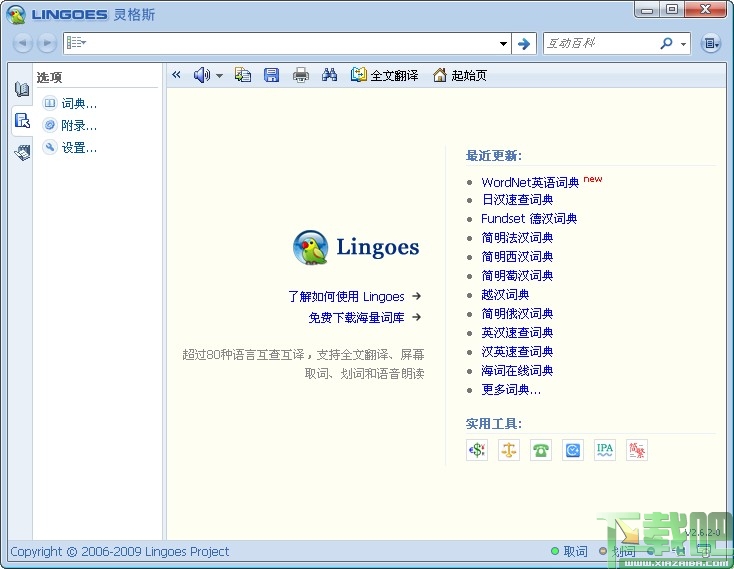The height and width of the screenshot is (569, 734).
Task: Click the magnifier search icon
Action: pos(666,44)
